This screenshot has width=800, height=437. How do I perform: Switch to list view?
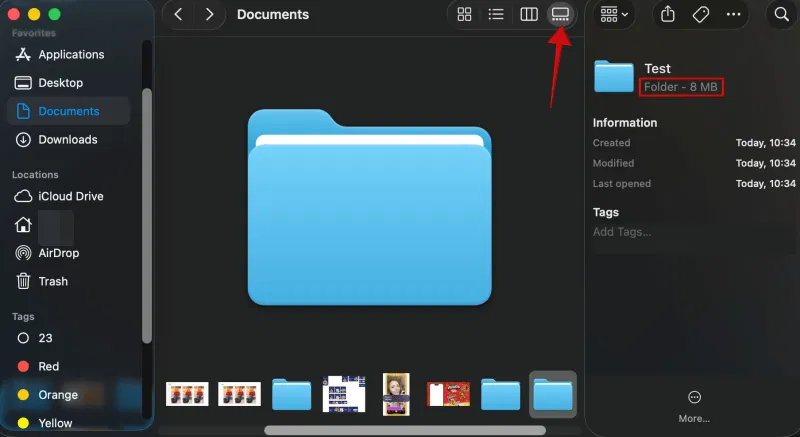click(x=496, y=14)
